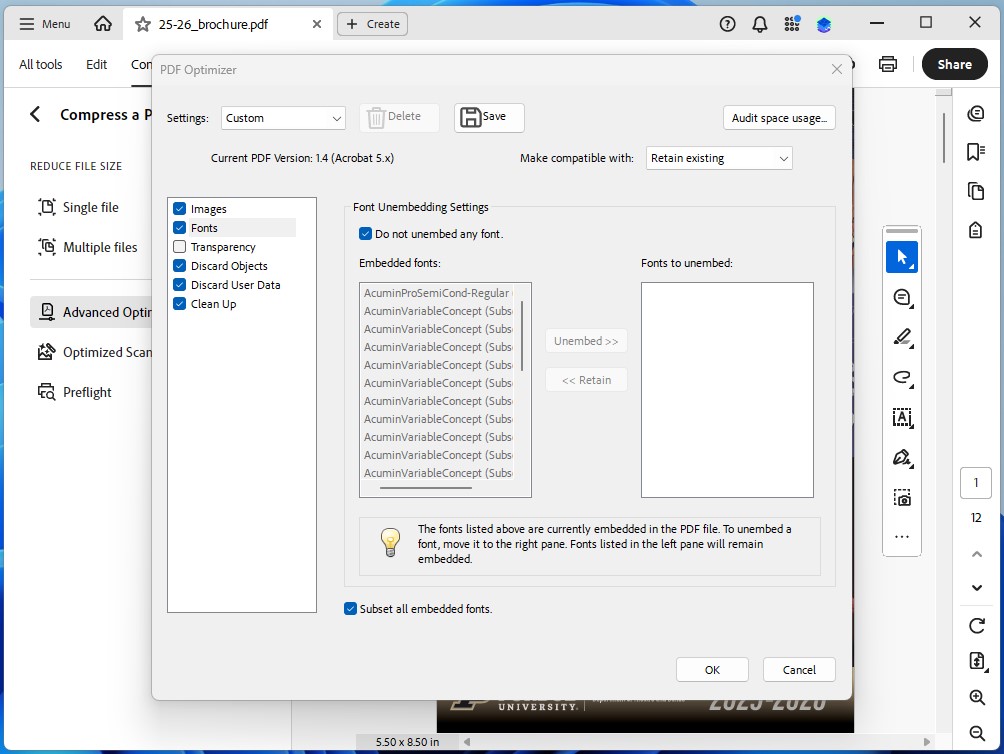Toggle the Images checkbox
Viewport: 1004px width, 754px height.
(x=179, y=209)
